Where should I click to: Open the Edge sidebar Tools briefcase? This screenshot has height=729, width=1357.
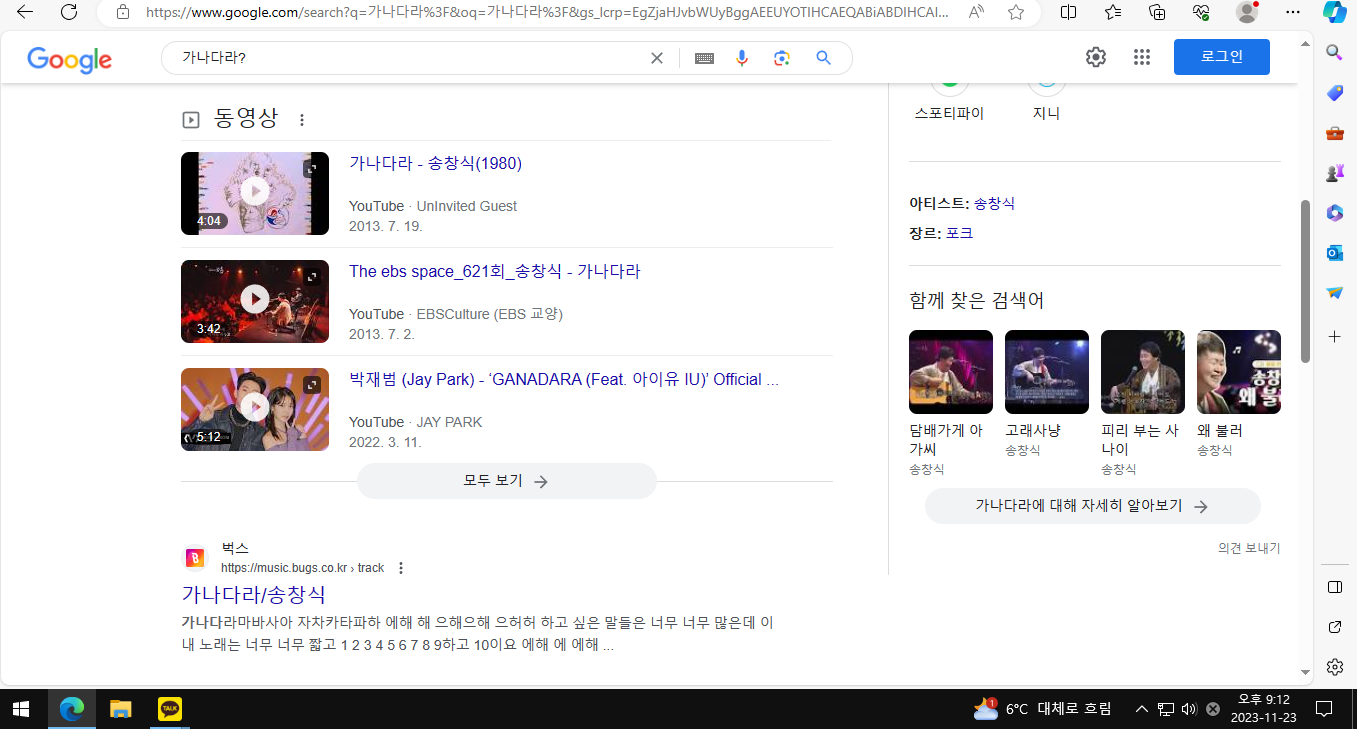click(x=1334, y=133)
